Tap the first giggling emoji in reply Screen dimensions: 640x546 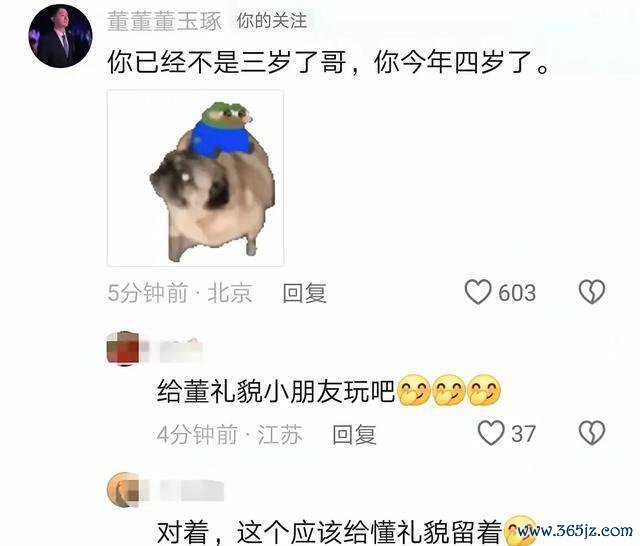click(x=414, y=391)
